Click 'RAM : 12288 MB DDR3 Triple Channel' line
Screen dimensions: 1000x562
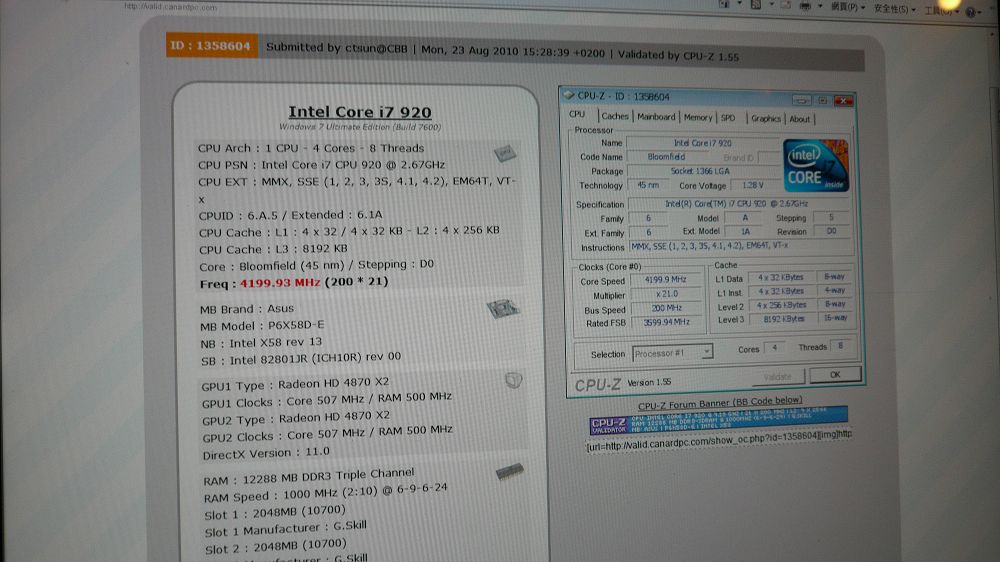tap(309, 477)
